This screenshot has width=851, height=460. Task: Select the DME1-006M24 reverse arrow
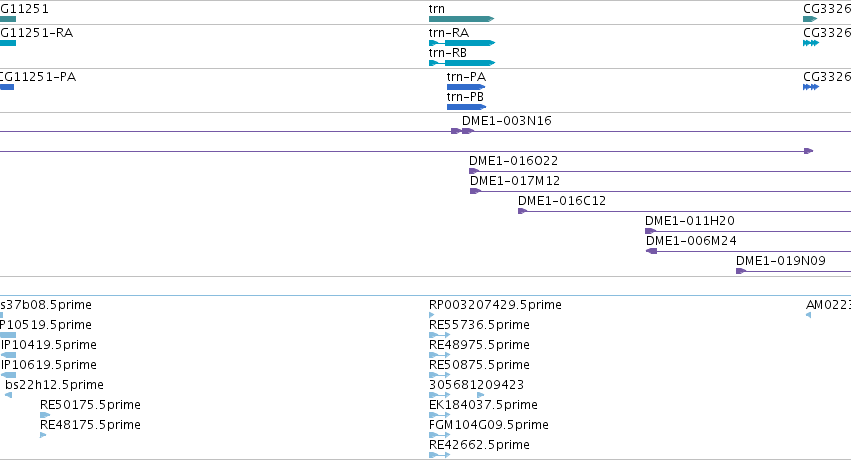pyautogui.click(x=652, y=251)
